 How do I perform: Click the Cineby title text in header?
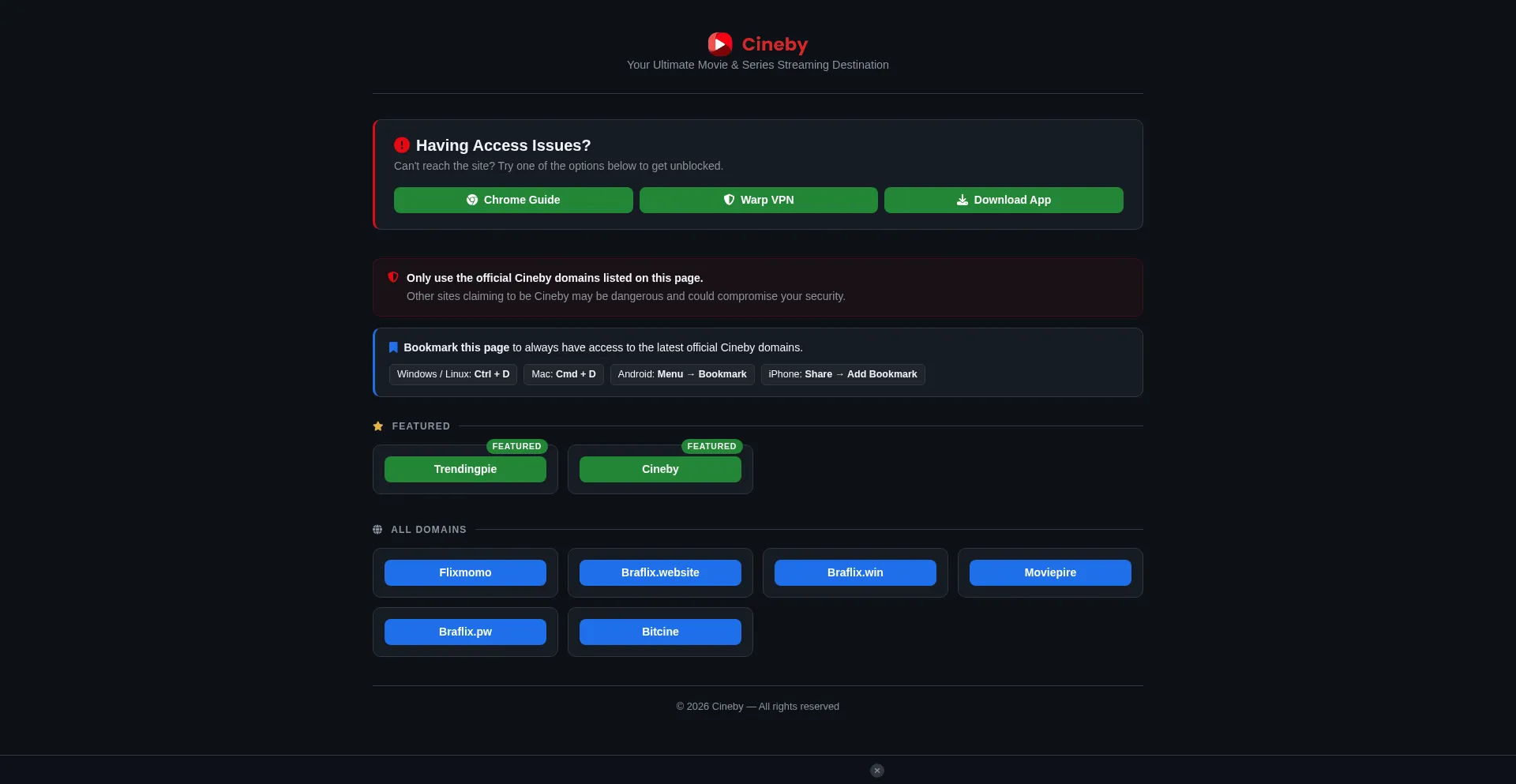(x=775, y=45)
